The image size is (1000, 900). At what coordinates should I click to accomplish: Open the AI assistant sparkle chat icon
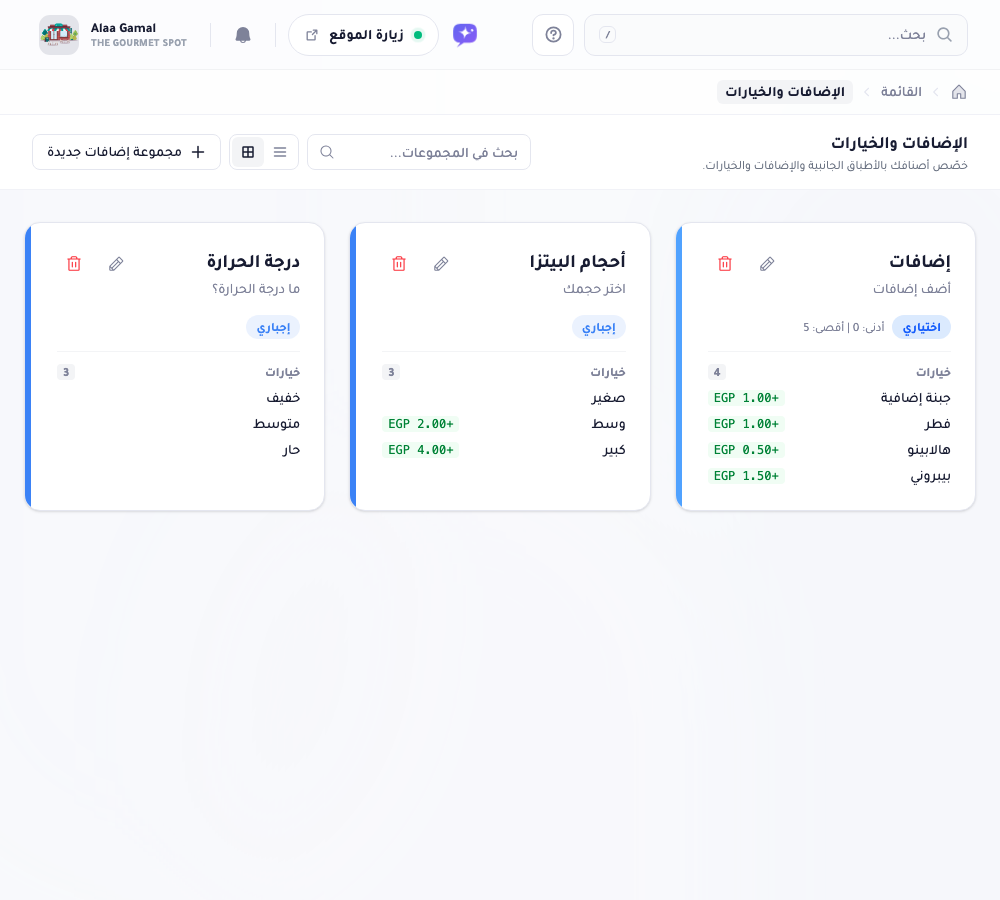pos(465,34)
